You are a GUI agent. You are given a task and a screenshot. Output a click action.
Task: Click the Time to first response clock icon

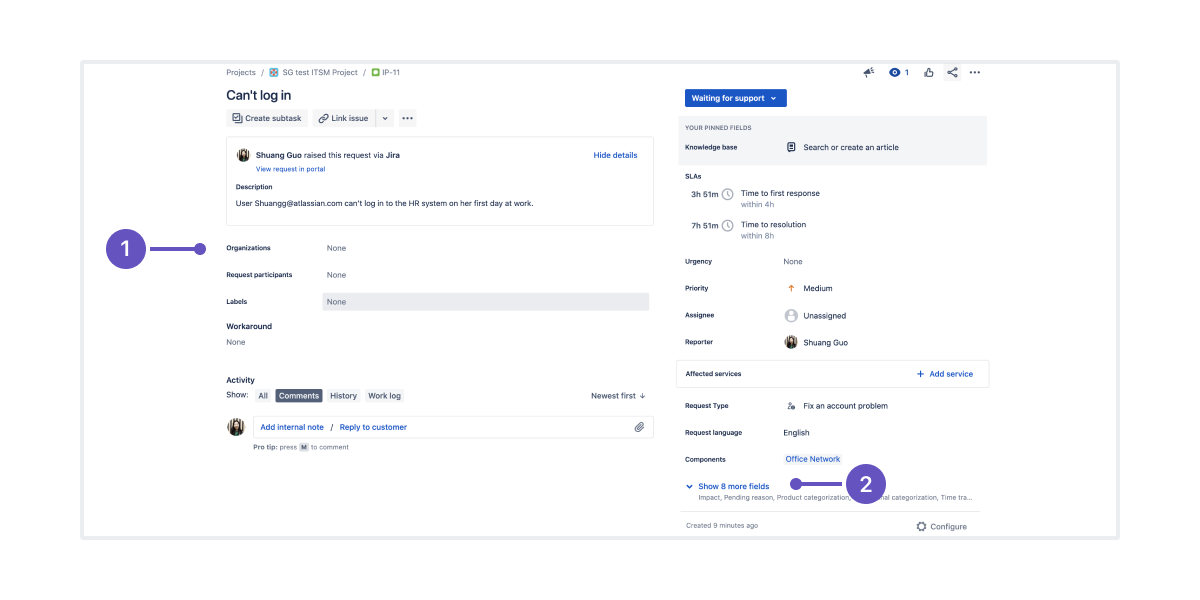coord(728,194)
